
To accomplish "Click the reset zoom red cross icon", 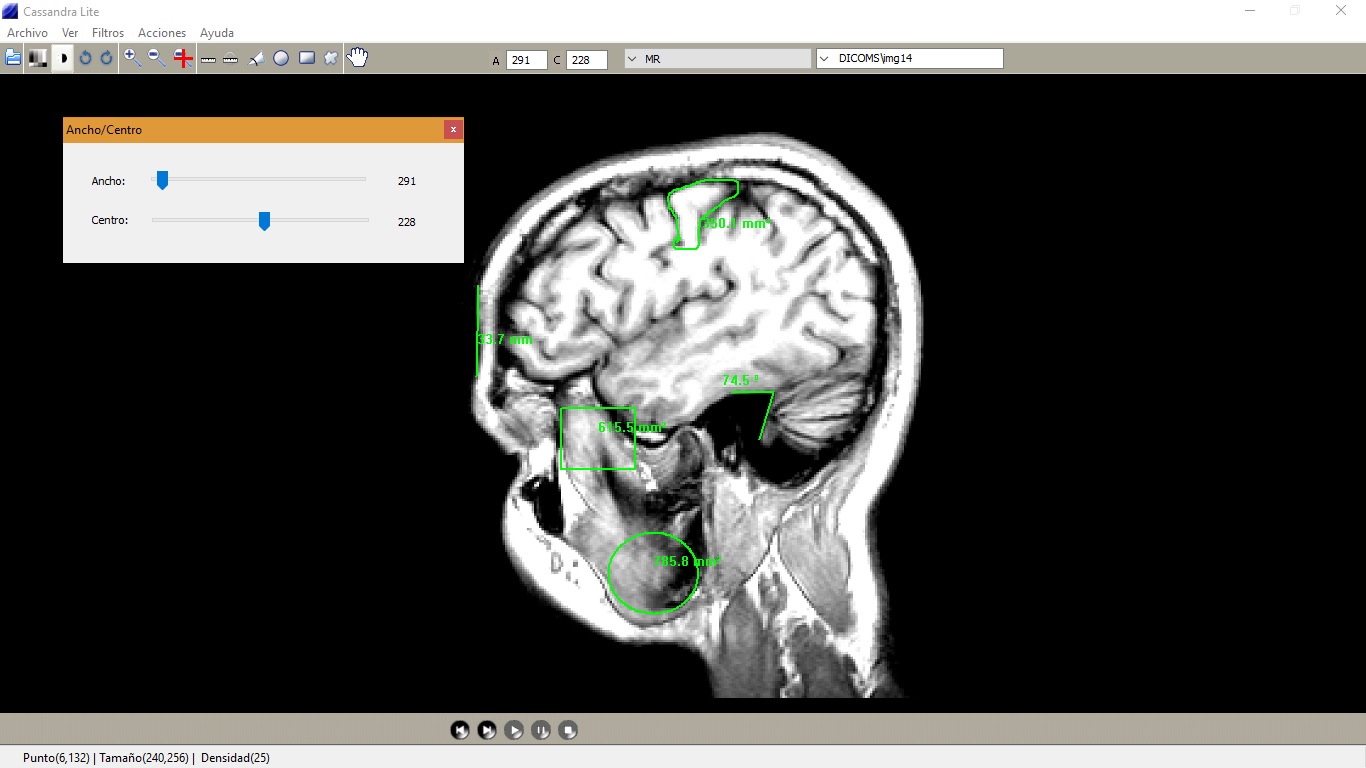I will tap(183, 59).
